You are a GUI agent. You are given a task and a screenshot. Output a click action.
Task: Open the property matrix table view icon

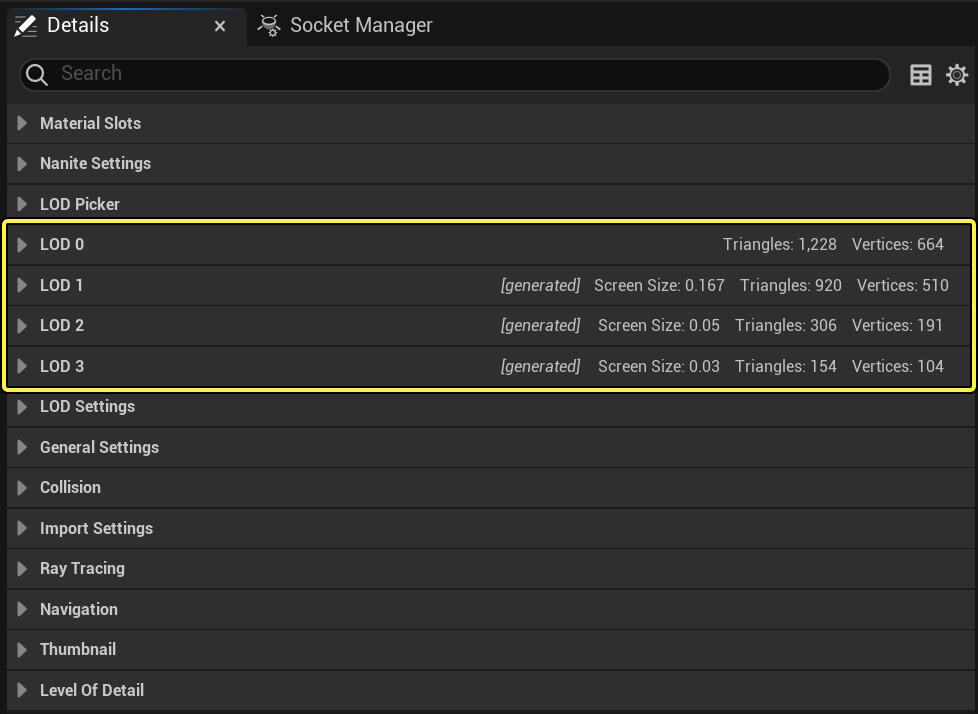(921, 75)
